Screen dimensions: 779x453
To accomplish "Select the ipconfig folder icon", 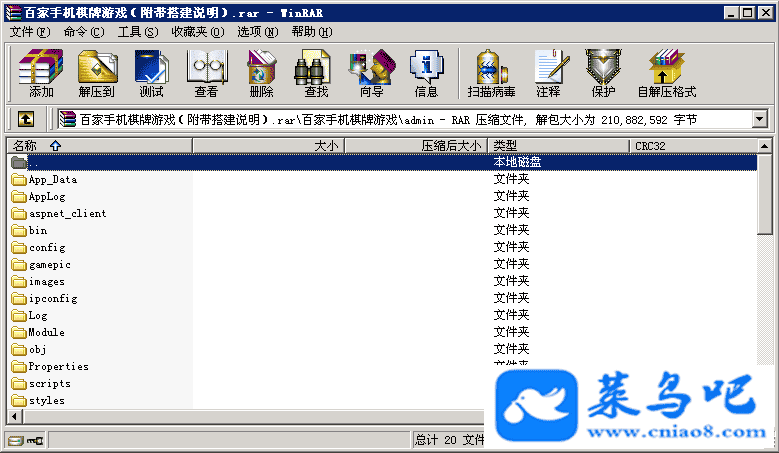I will tap(19, 299).
